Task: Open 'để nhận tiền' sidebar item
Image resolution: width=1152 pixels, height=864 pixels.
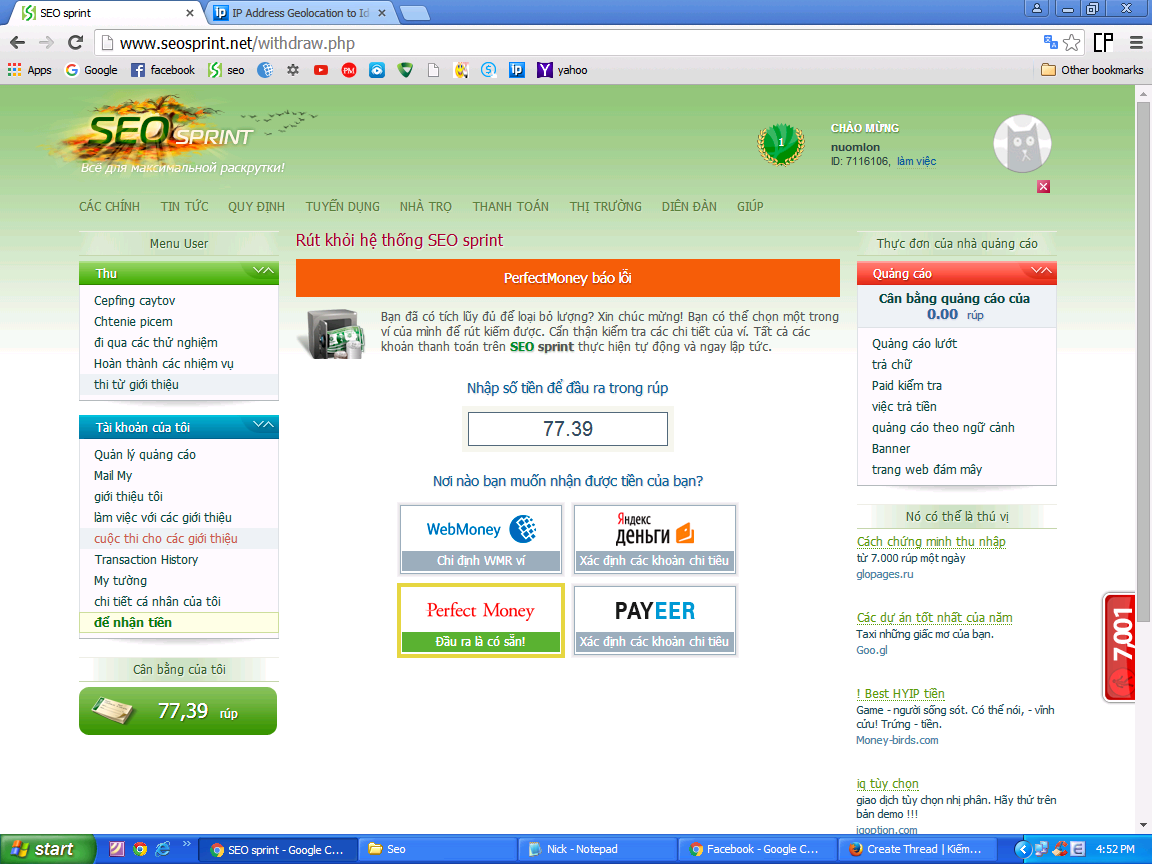Action: pyautogui.click(x=179, y=622)
